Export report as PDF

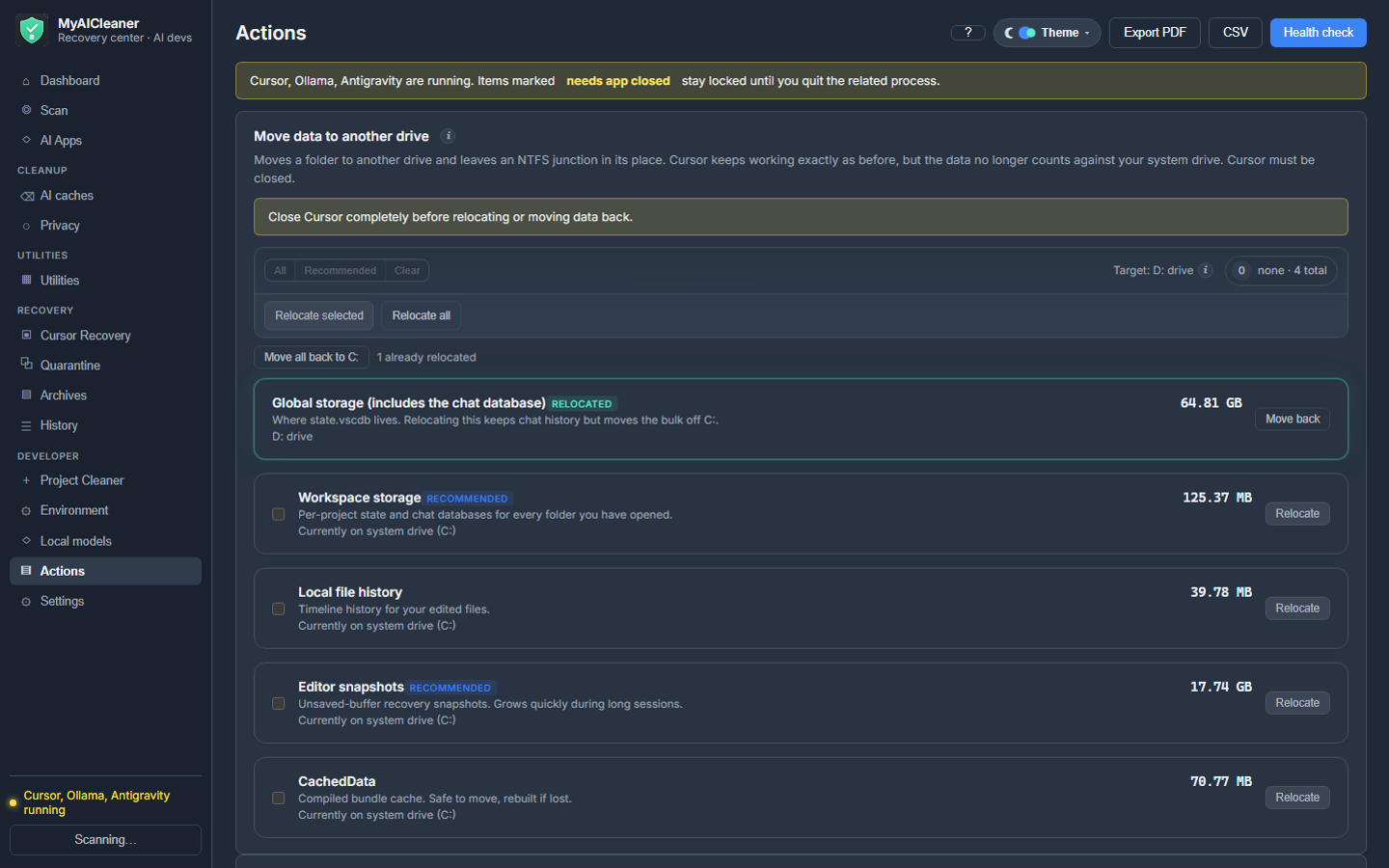pyautogui.click(x=1155, y=33)
